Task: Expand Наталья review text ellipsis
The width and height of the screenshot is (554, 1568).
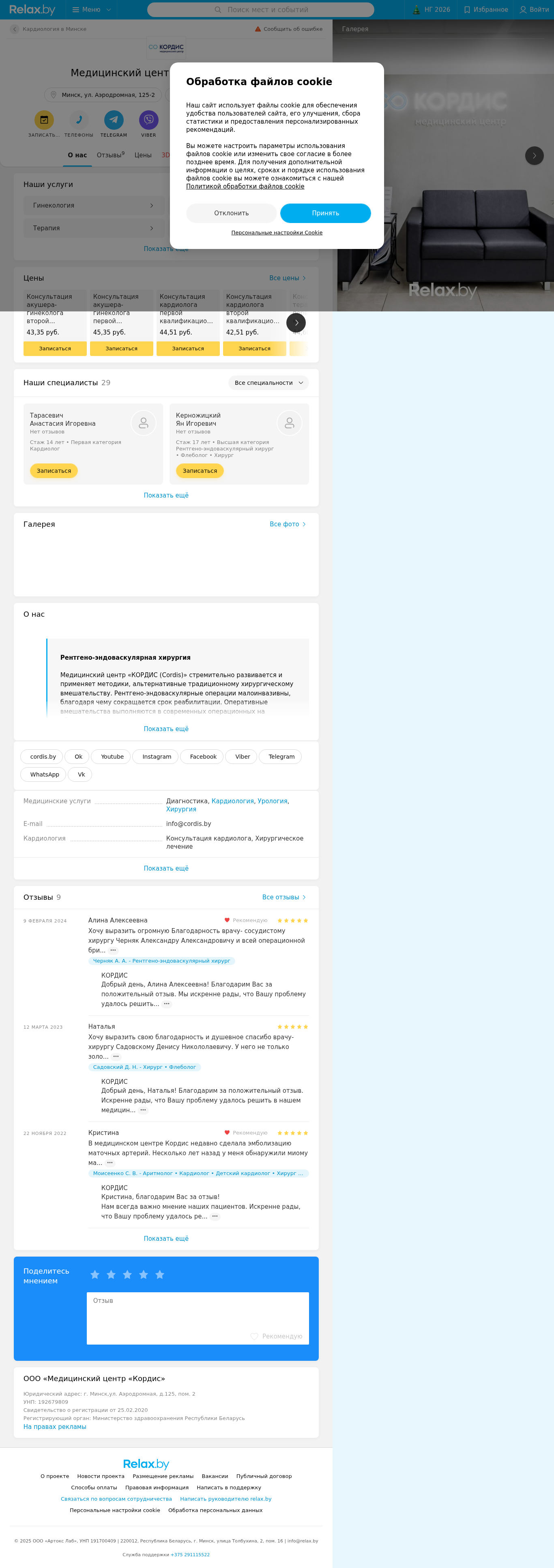Action: (116, 1057)
